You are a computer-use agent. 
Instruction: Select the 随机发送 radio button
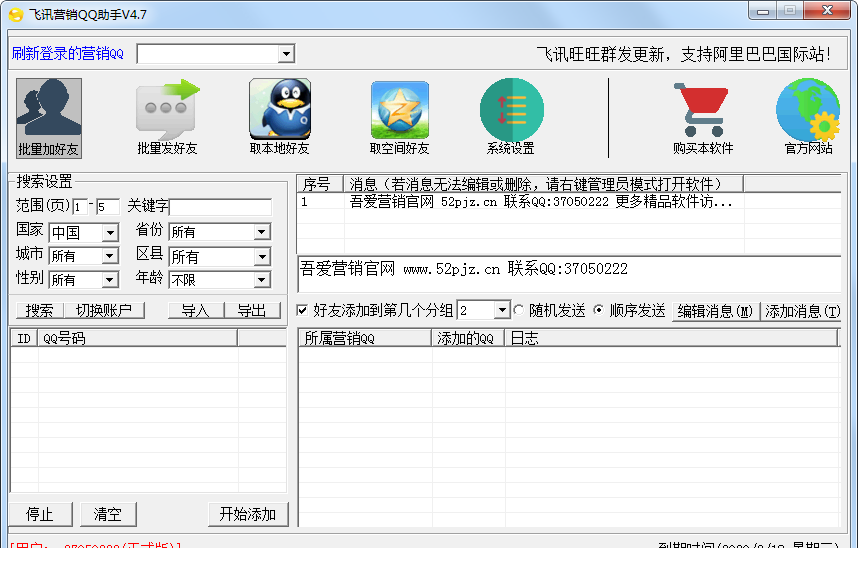click(519, 310)
